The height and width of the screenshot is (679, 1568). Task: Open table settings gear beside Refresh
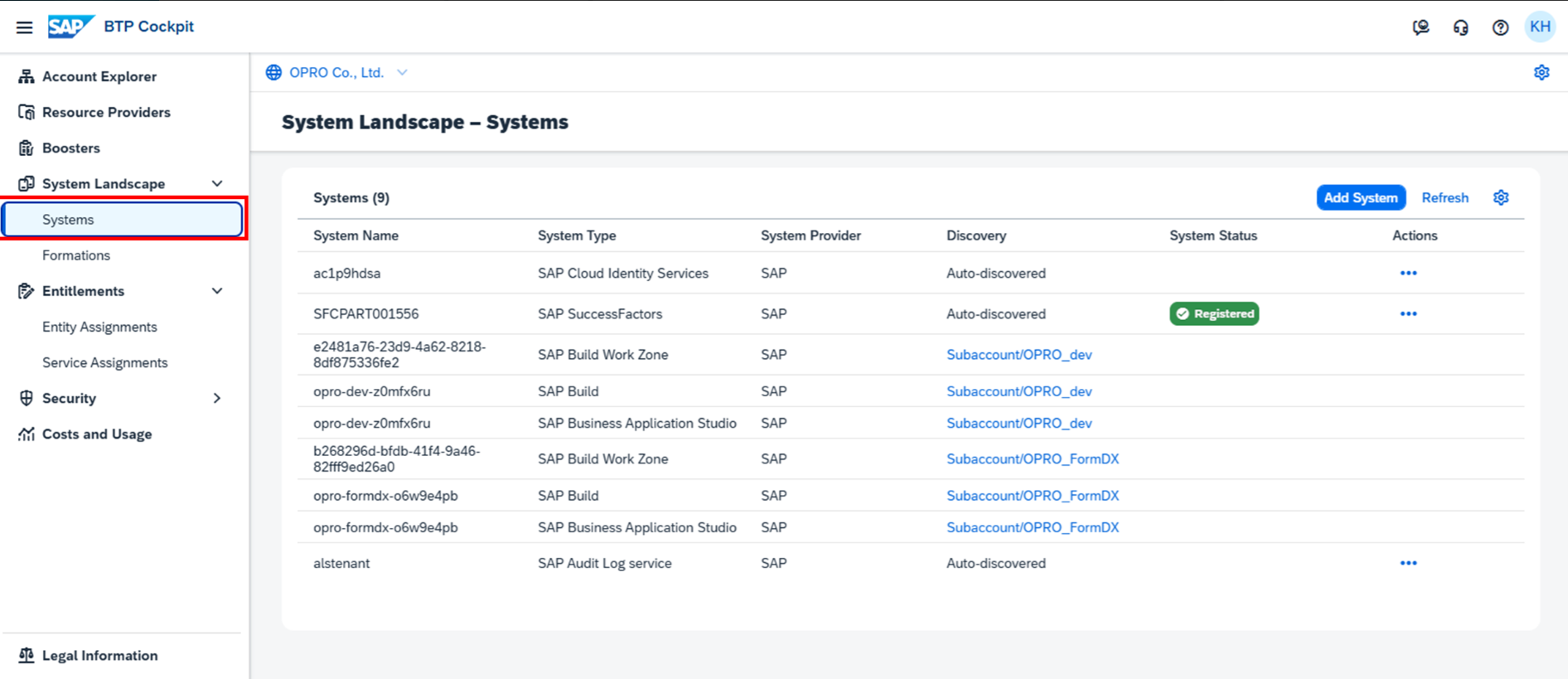pos(1501,197)
